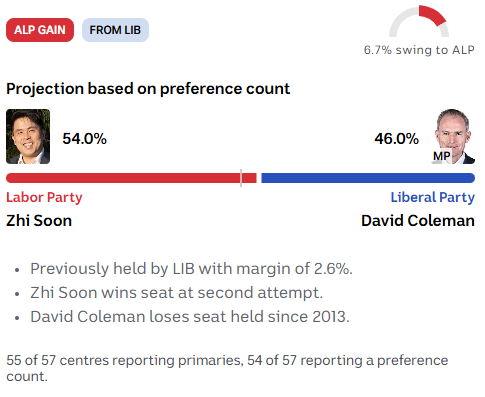Open the Liberal Party link

[x=433, y=197]
